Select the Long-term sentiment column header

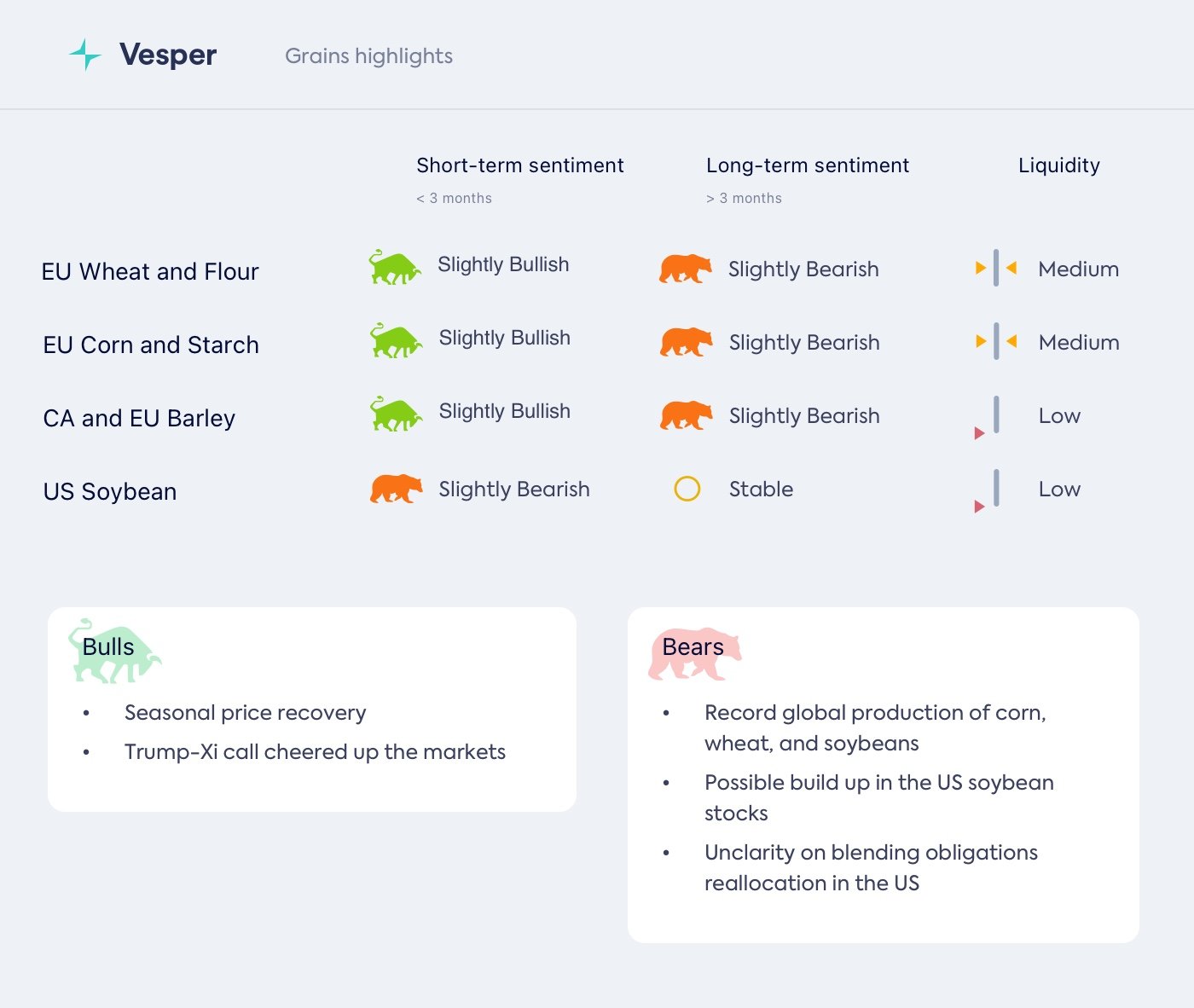click(x=807, y=165)
